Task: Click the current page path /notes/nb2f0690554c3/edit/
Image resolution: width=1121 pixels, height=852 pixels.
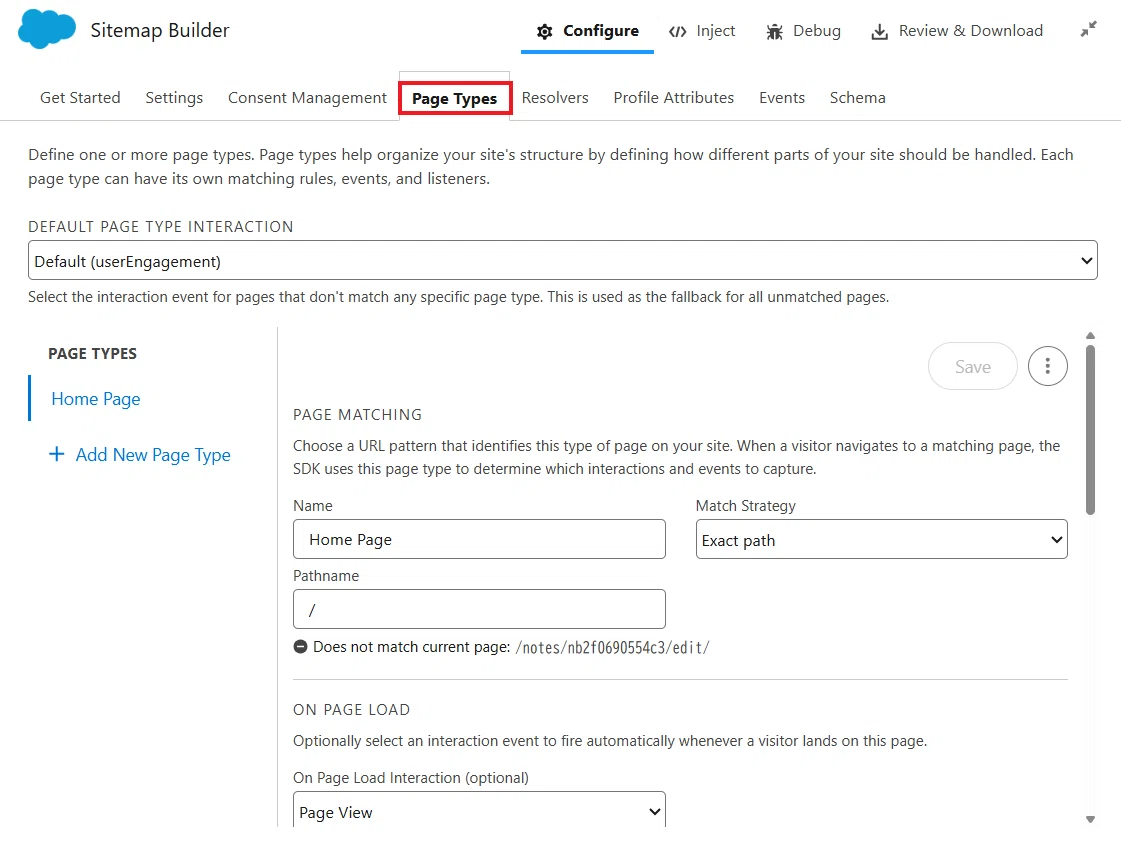Action: (612, 648)
